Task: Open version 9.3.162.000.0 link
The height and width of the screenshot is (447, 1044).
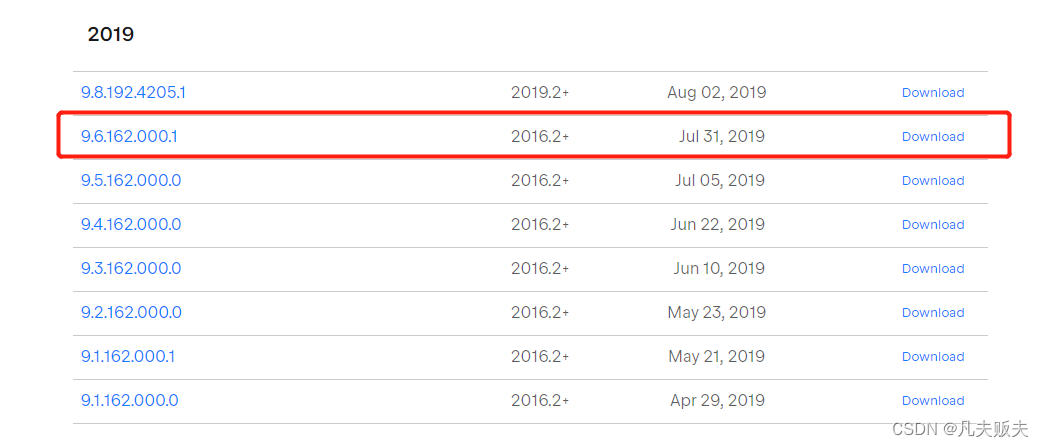Action: click(x=131, y=268)
